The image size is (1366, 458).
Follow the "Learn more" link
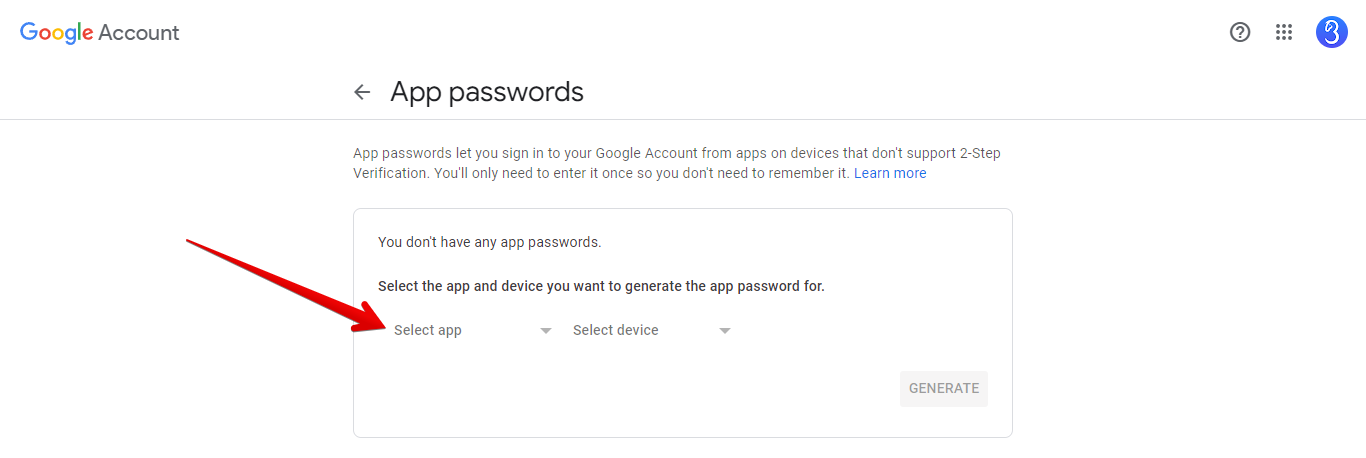(890, 173)
